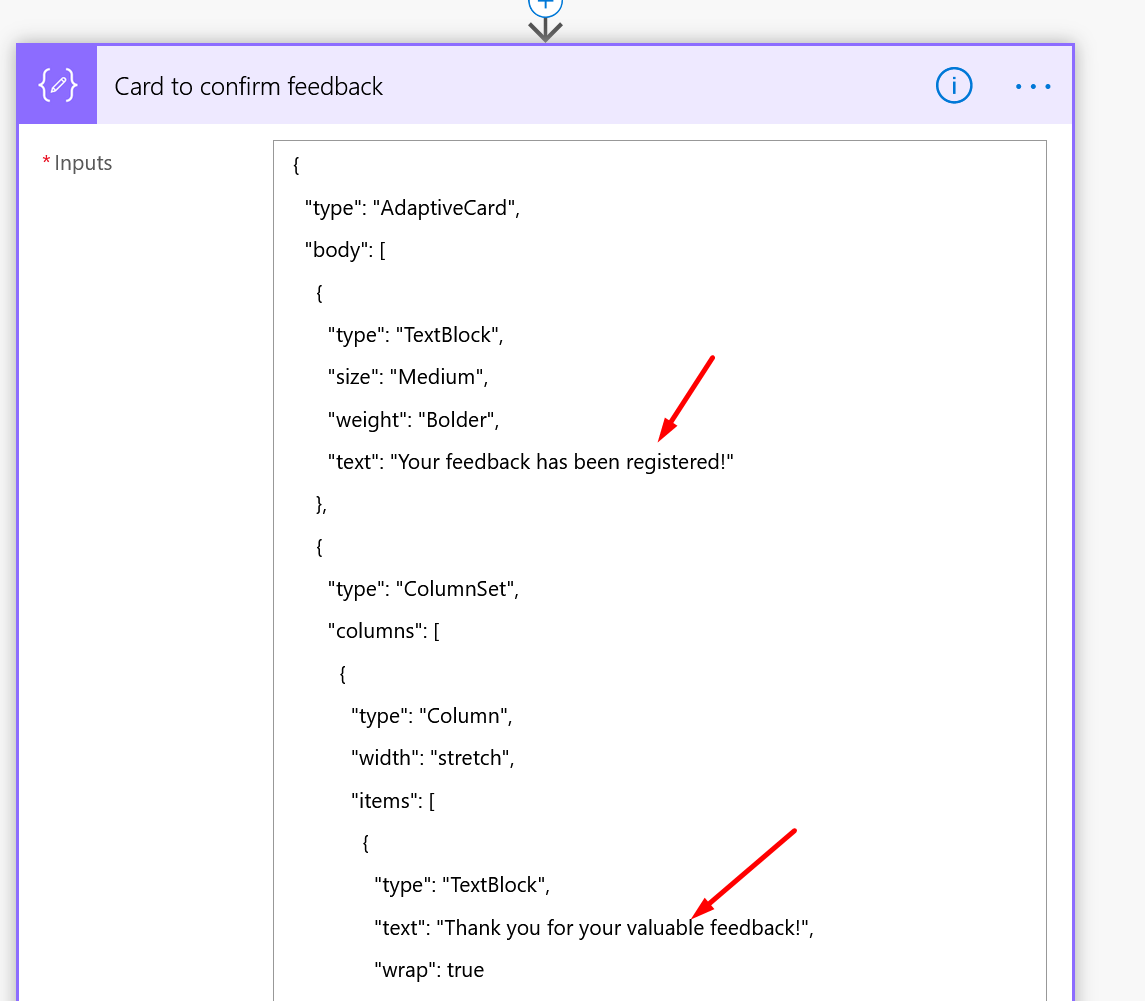Viewport: 1145px width, 1001px height.
Task: Select the 'Card to confirm feedback' title to rename
Action: pos(248,87)
